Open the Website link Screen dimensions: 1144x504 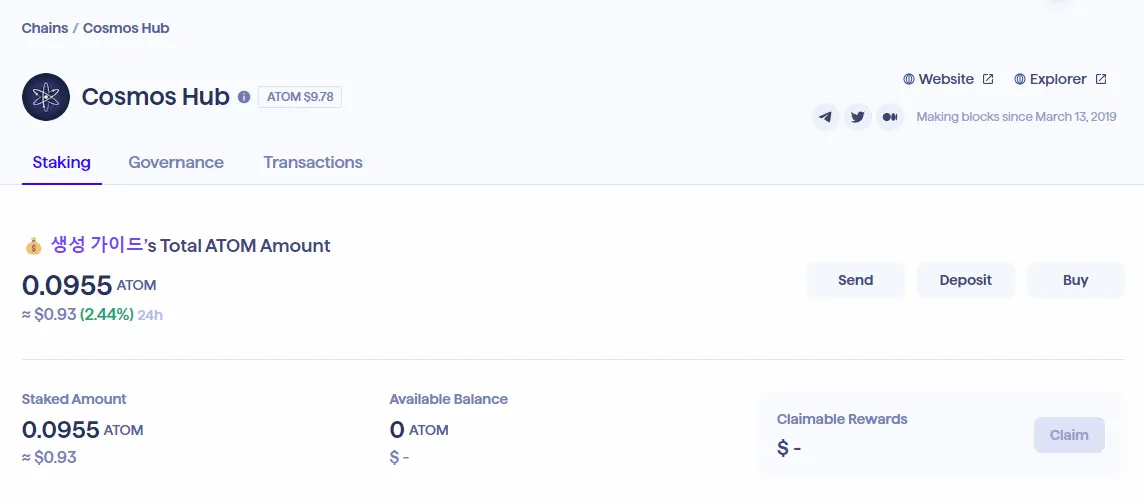[x=946, y=79]
